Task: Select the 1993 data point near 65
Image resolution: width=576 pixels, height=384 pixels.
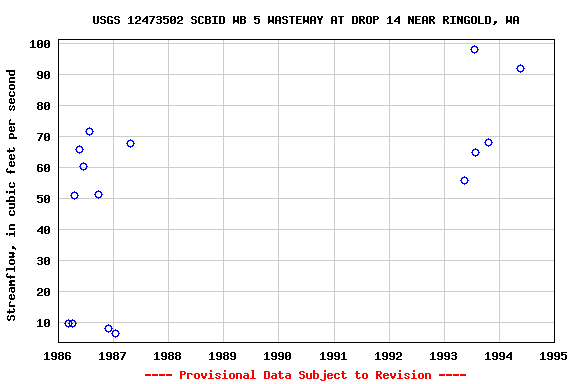Action: (x=475, y=152)
